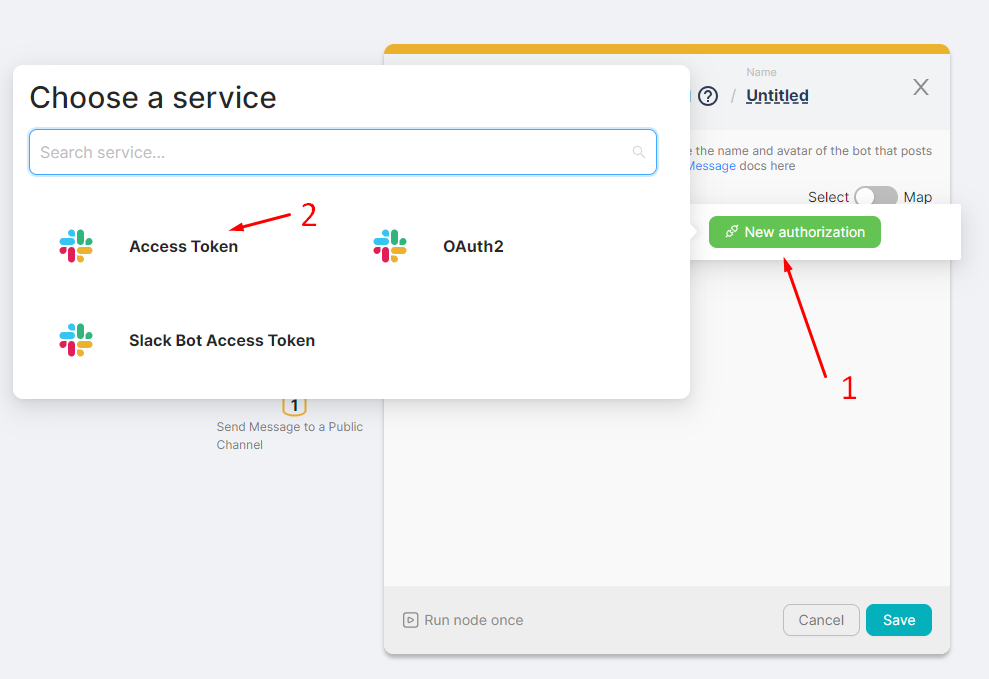The width and height of the screenshot is (989, 679).
Task: Click the Search service input field
Action: 343,151
